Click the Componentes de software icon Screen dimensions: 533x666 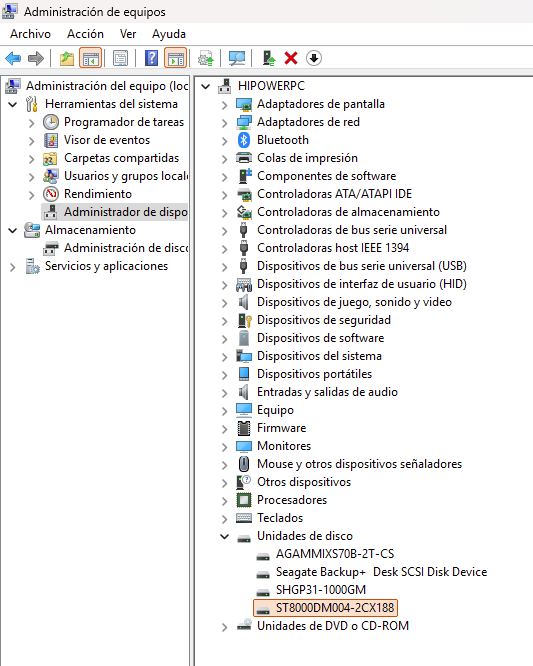(x=244, y=176)
